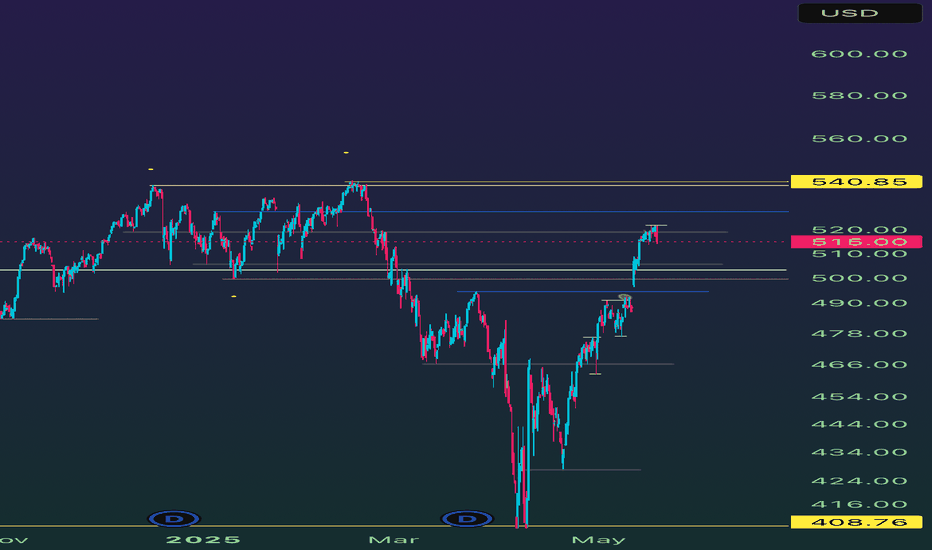The image size is (932, 550).
Task: Click the 560.00 price axis value
Action: [859, 139]
